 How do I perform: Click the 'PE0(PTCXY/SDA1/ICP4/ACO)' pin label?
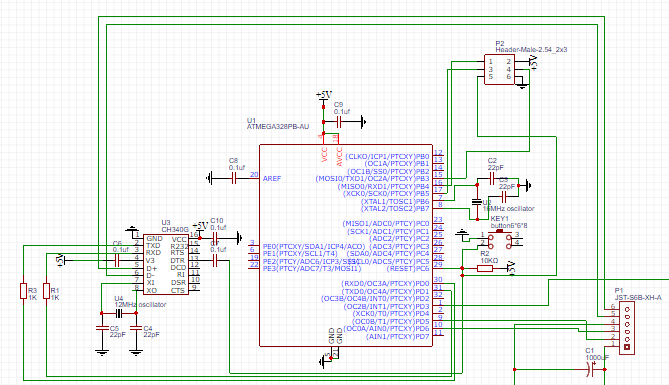[314, 246]
